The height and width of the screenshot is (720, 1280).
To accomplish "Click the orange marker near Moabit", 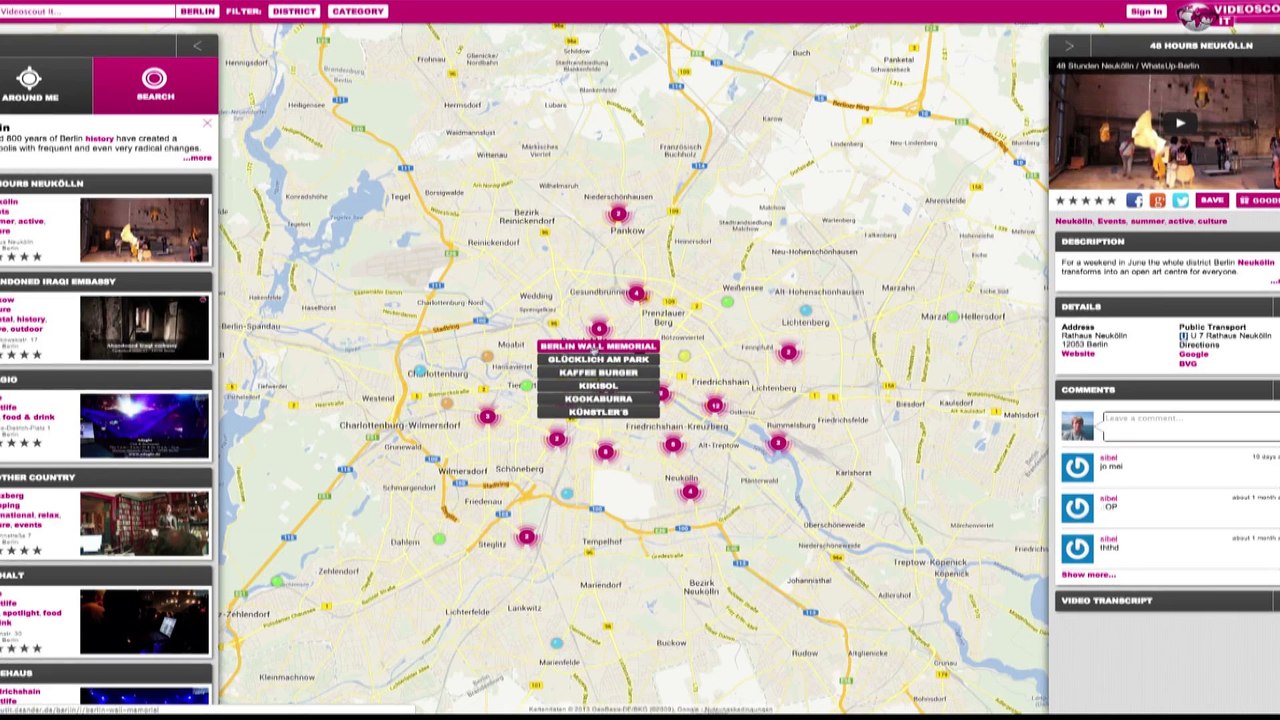I will (488, 355).
